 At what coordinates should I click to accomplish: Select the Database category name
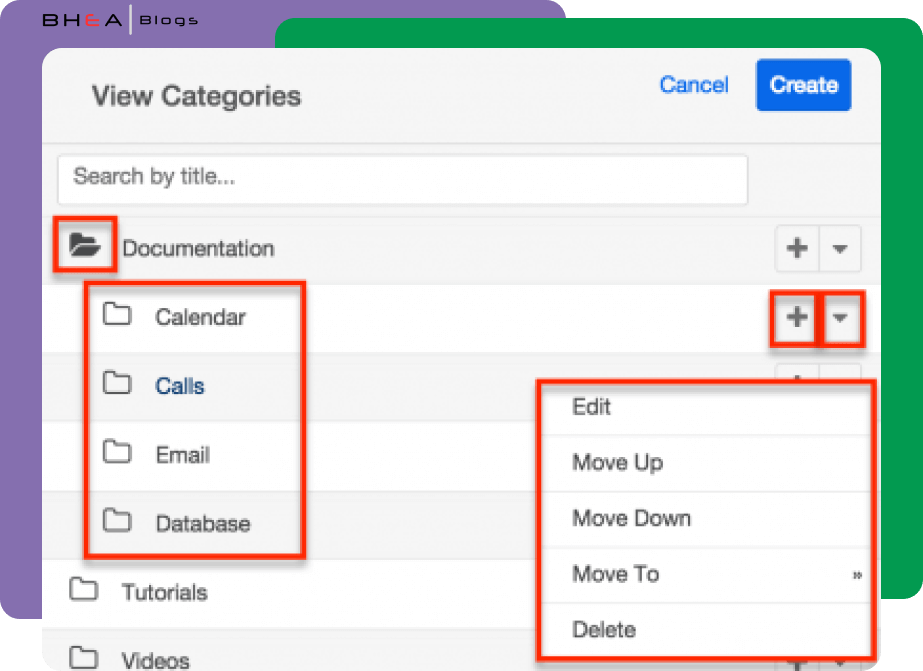coord(203,524)
